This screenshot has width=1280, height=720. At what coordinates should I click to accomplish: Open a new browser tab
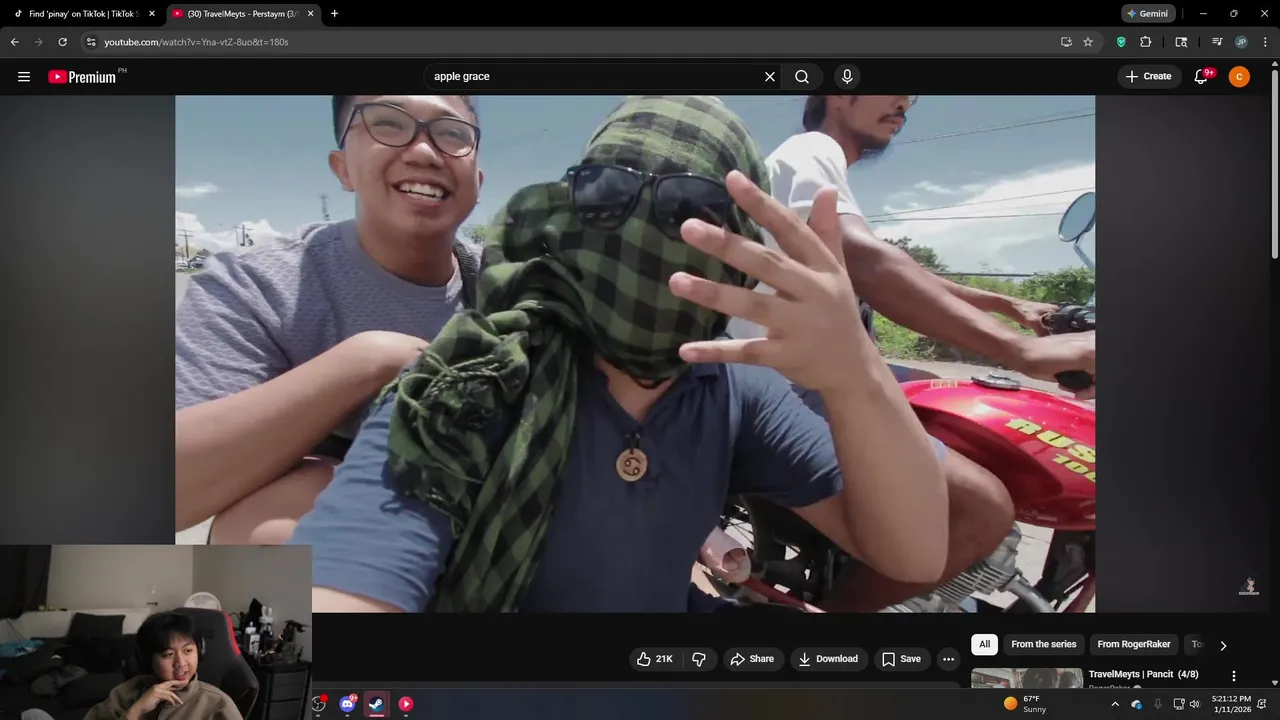coord(334,14)
